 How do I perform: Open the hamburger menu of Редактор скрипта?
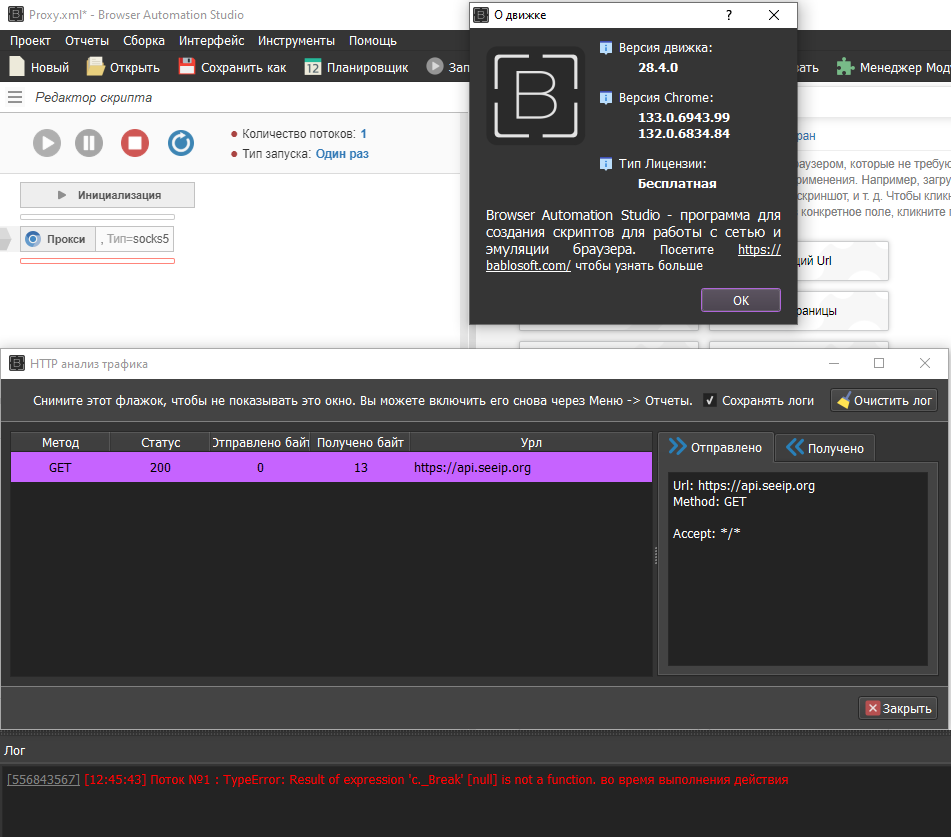pos(15,97)
